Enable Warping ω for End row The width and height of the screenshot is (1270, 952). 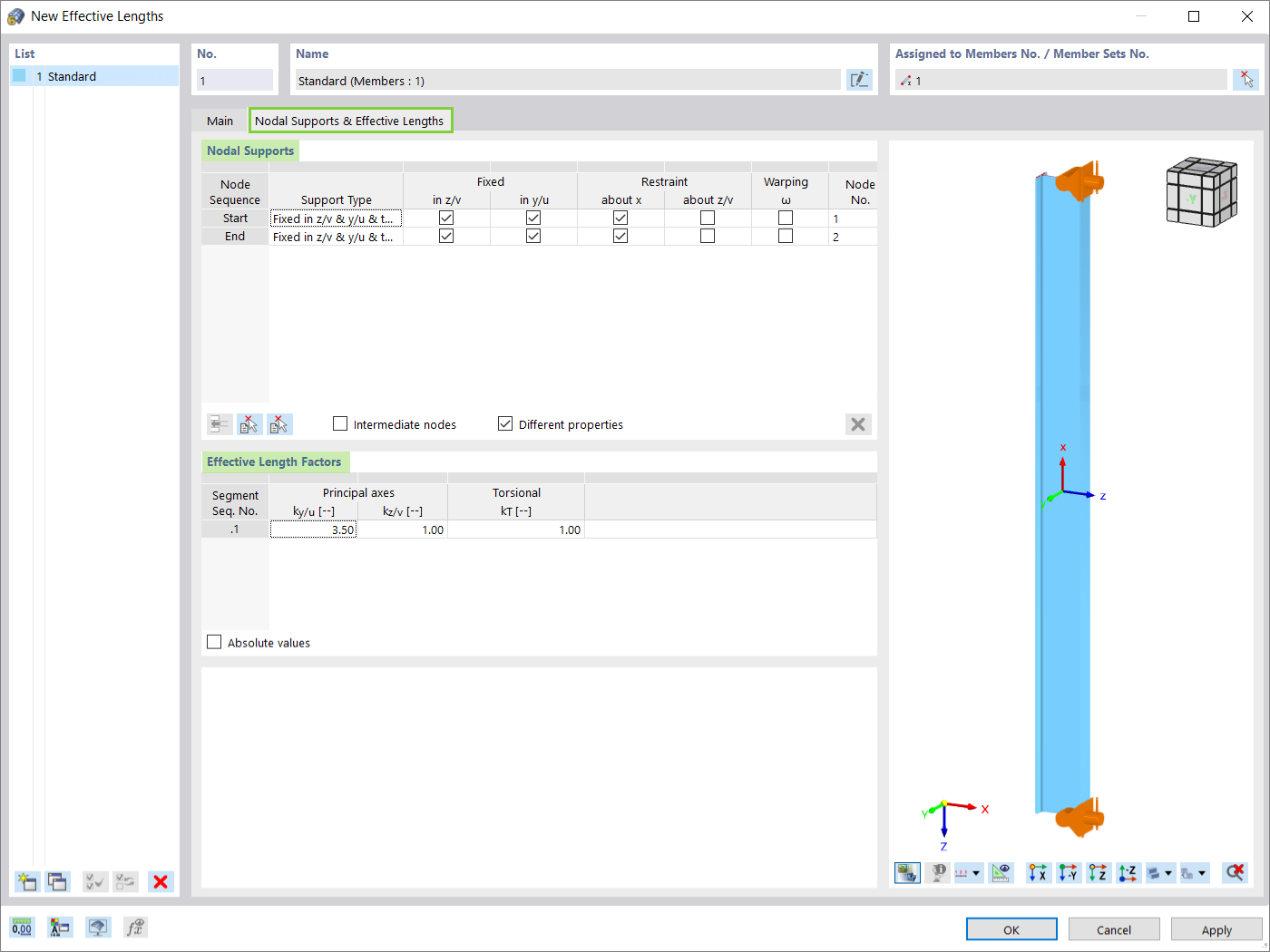coord(786,236)
